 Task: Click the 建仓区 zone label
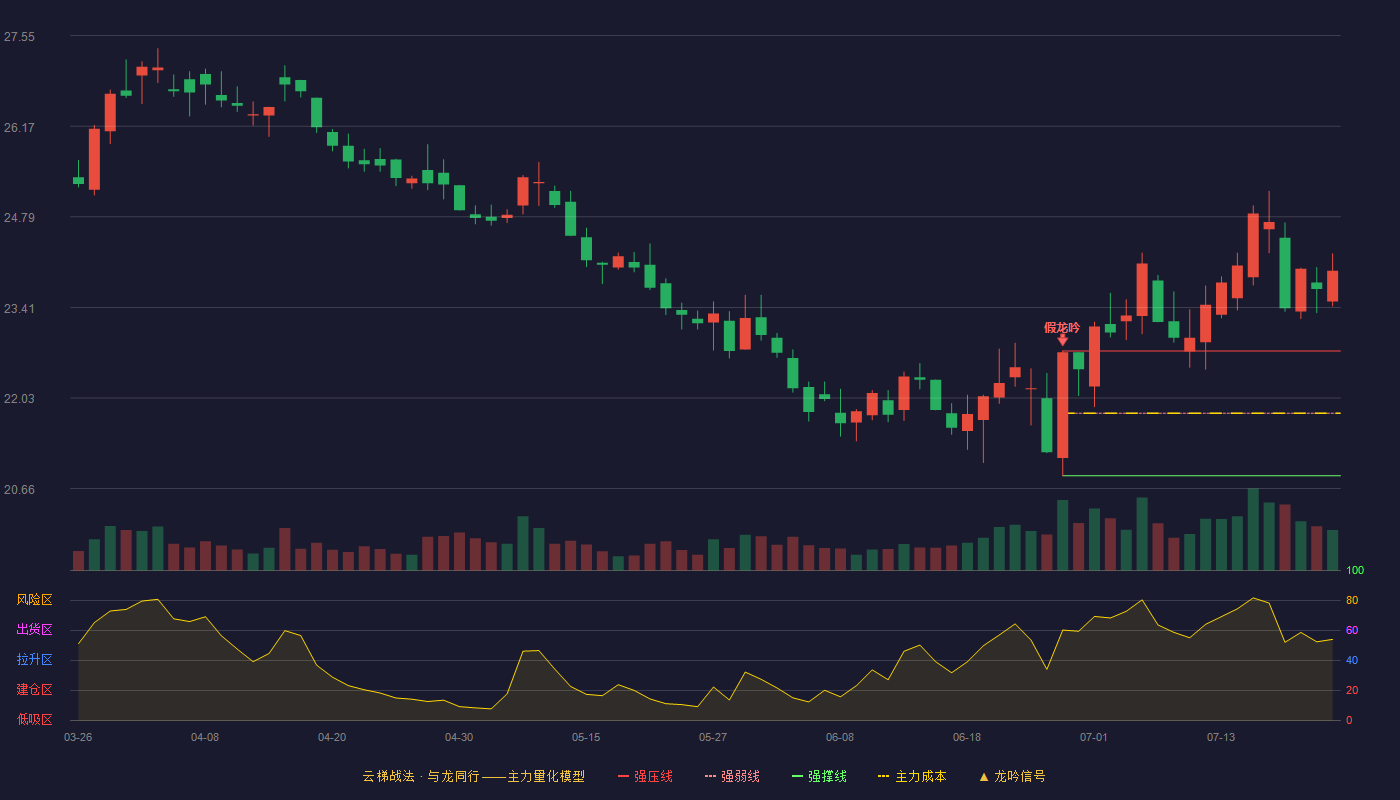[x=34, y=690]
